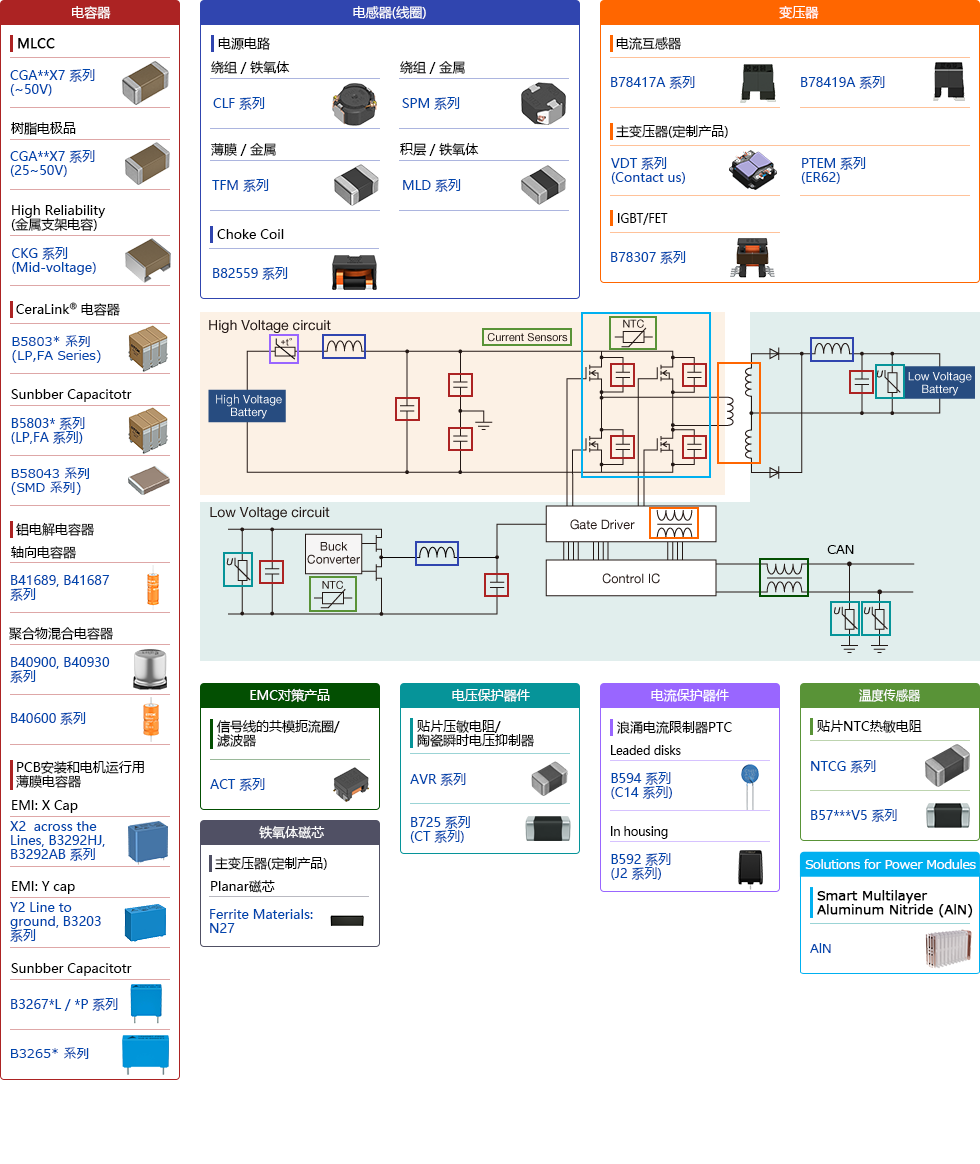Click the Buck Converter block
This screenshot has height=1164, width=980.
(333, 554)
